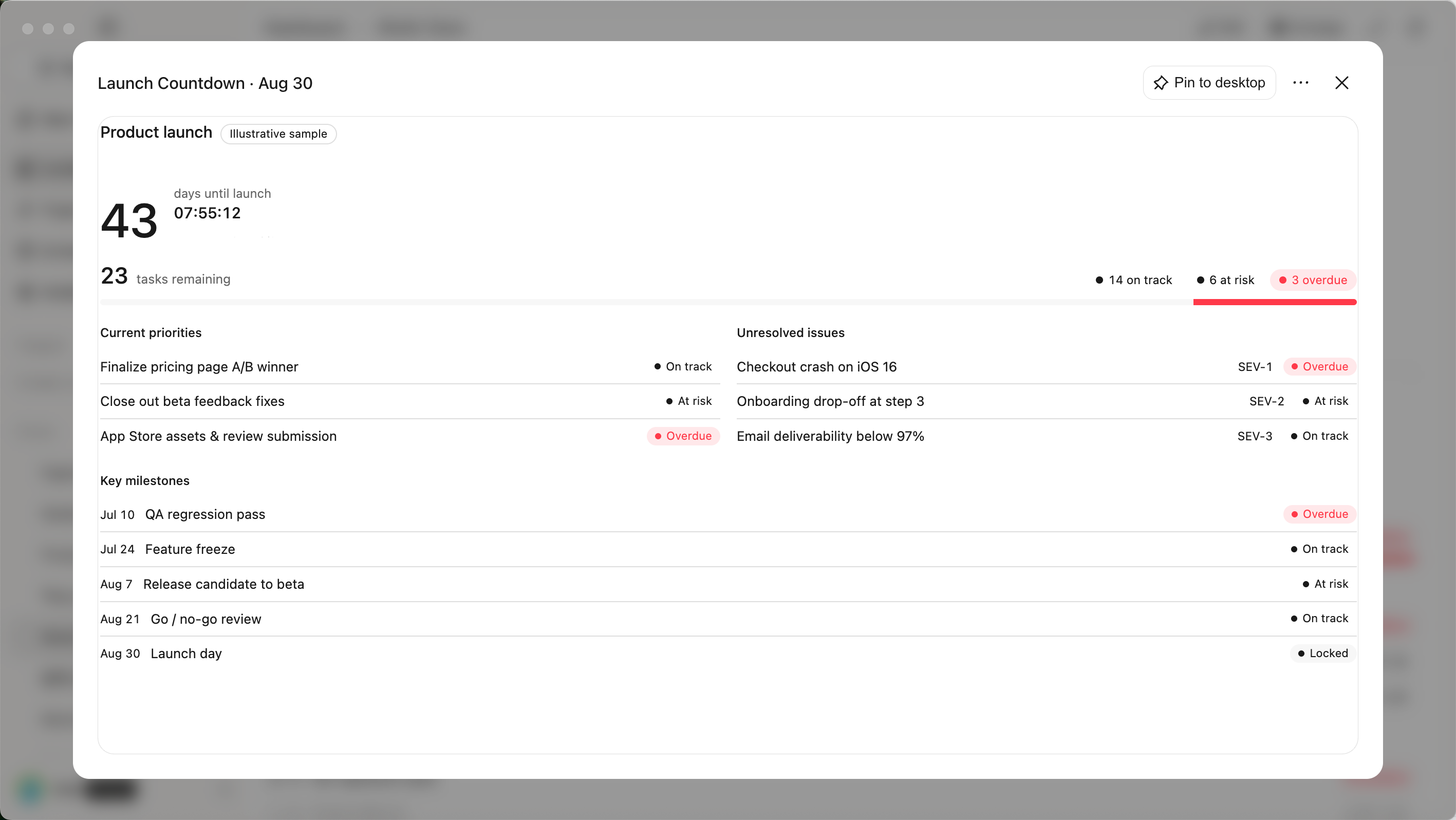Screen dimensions: 1456x820
Task: Select the Illustrative sample badge
Action: click(278, 134)
